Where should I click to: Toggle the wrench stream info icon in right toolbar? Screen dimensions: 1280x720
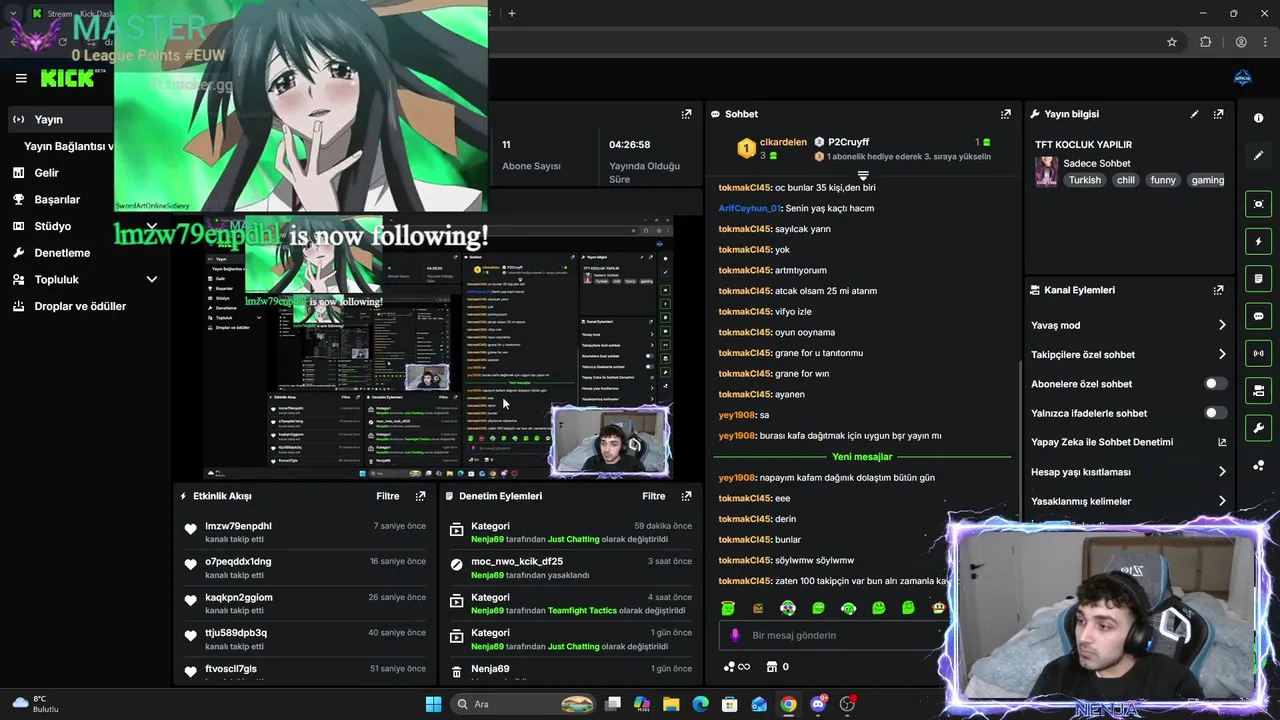pos(1258,428)
